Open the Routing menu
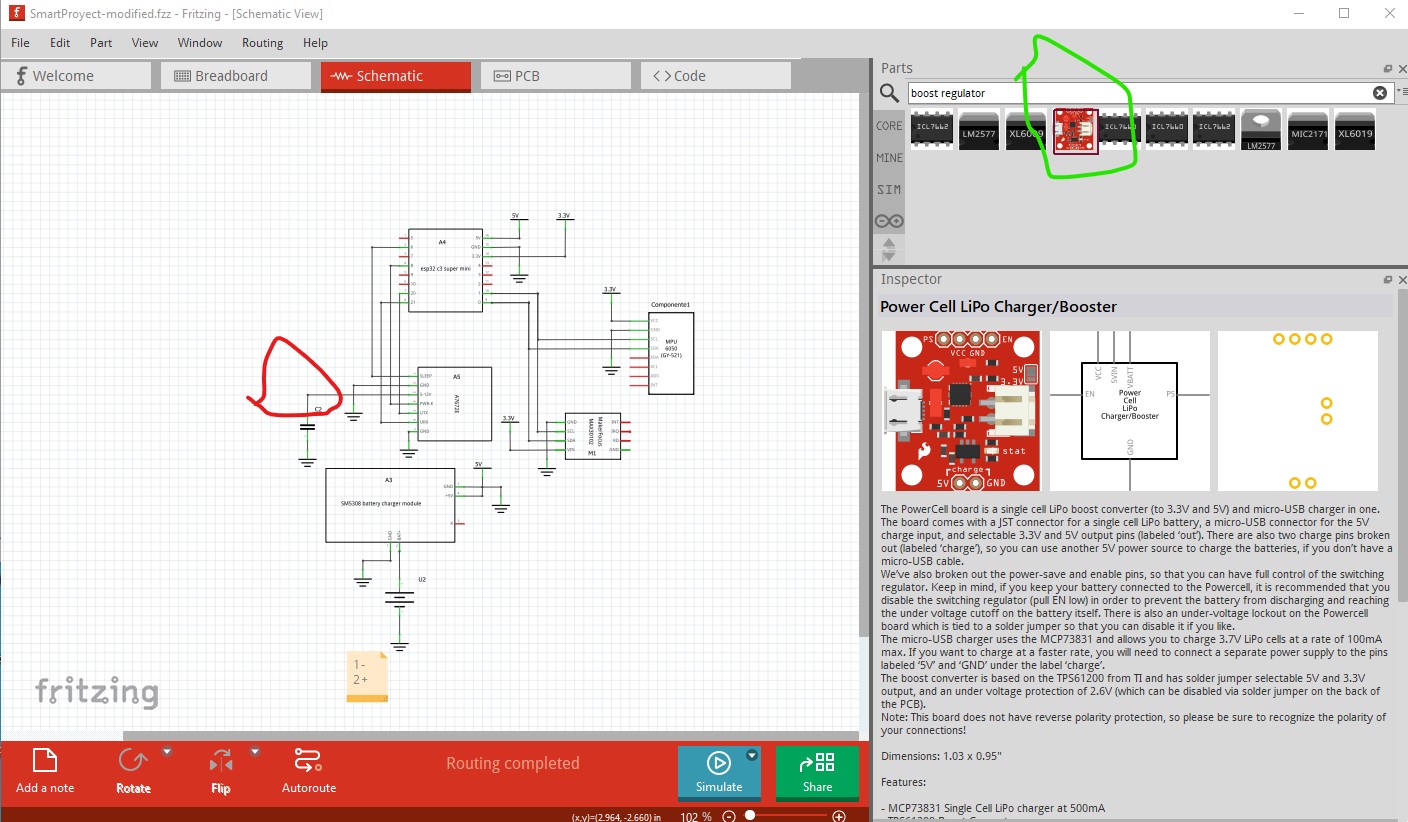Screen dimensions: 1408x822 click(263, 43)
